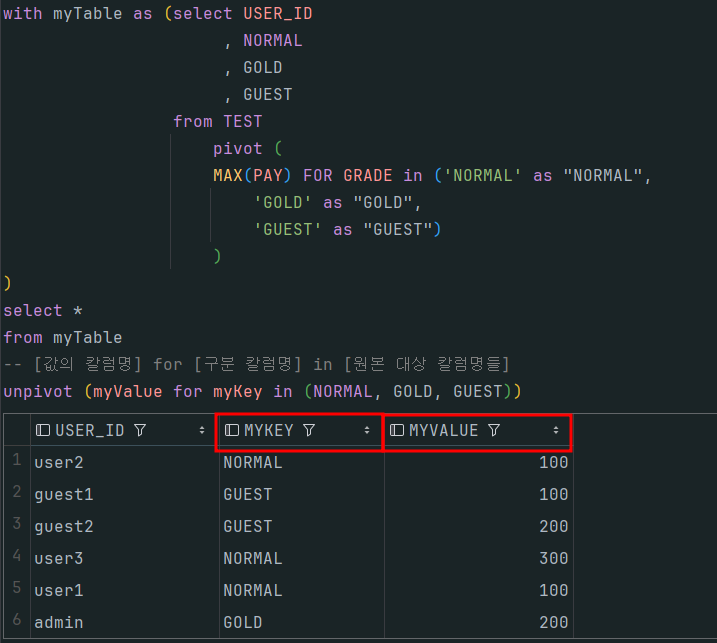
Task: Click 'with myTable as' at query start
Action: pos(78,14)
